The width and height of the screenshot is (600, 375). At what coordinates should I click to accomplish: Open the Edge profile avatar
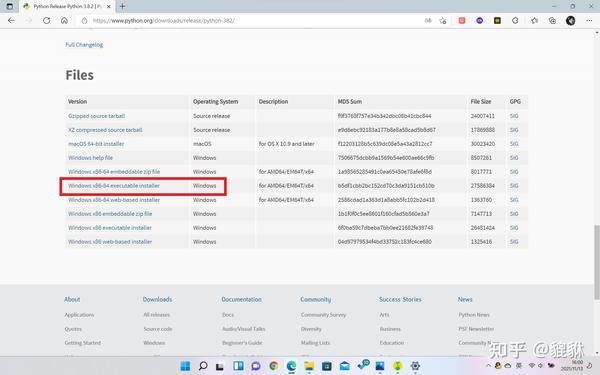coord(571,21)
